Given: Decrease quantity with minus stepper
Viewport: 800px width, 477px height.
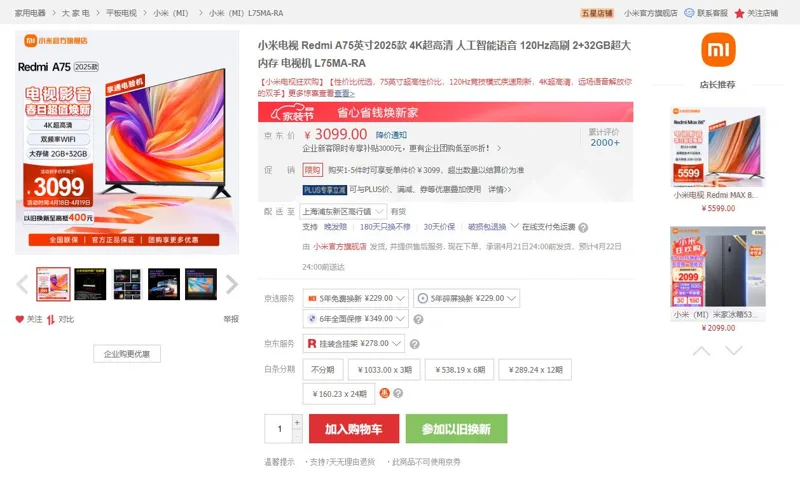Looking at the screenshot, I should point(297,436).
